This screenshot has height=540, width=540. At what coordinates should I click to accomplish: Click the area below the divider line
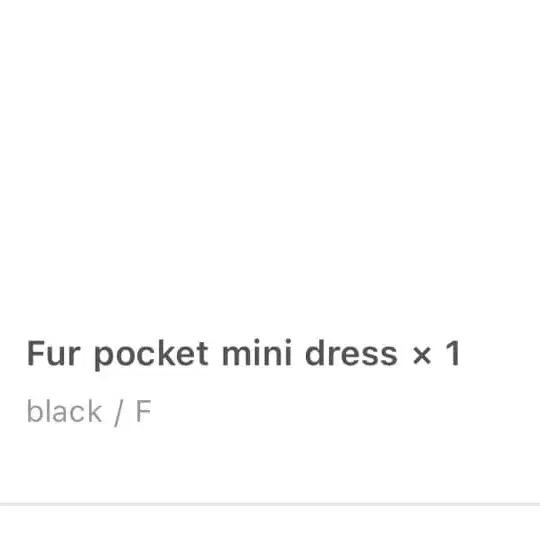pos(270,523)
